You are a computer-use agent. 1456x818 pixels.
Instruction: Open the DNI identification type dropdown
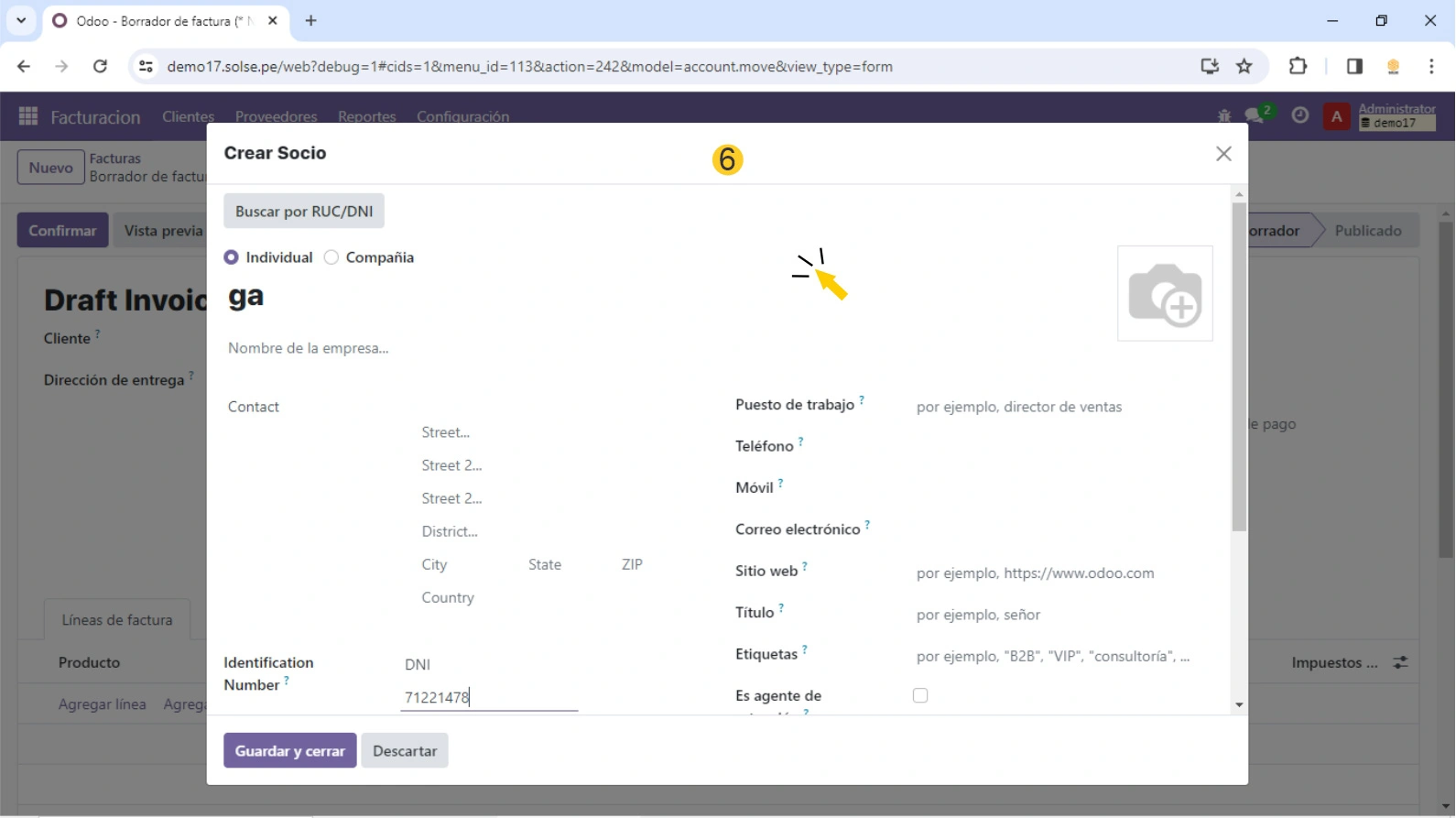[489, 665]
